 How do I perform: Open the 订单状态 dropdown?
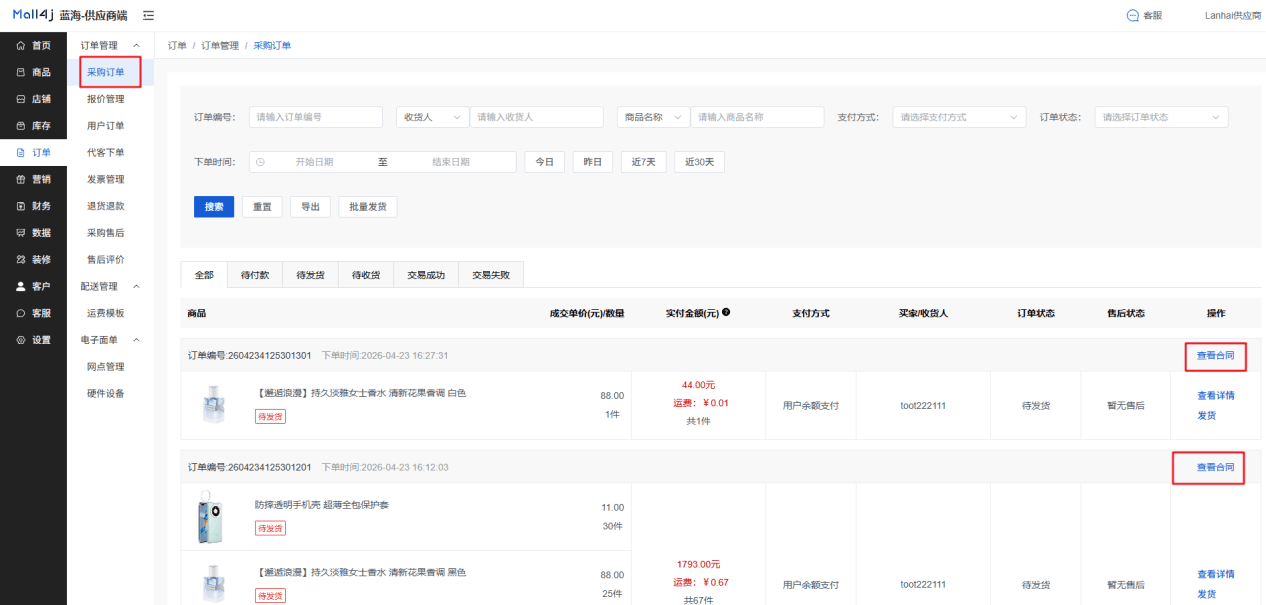click(1161, 117)
